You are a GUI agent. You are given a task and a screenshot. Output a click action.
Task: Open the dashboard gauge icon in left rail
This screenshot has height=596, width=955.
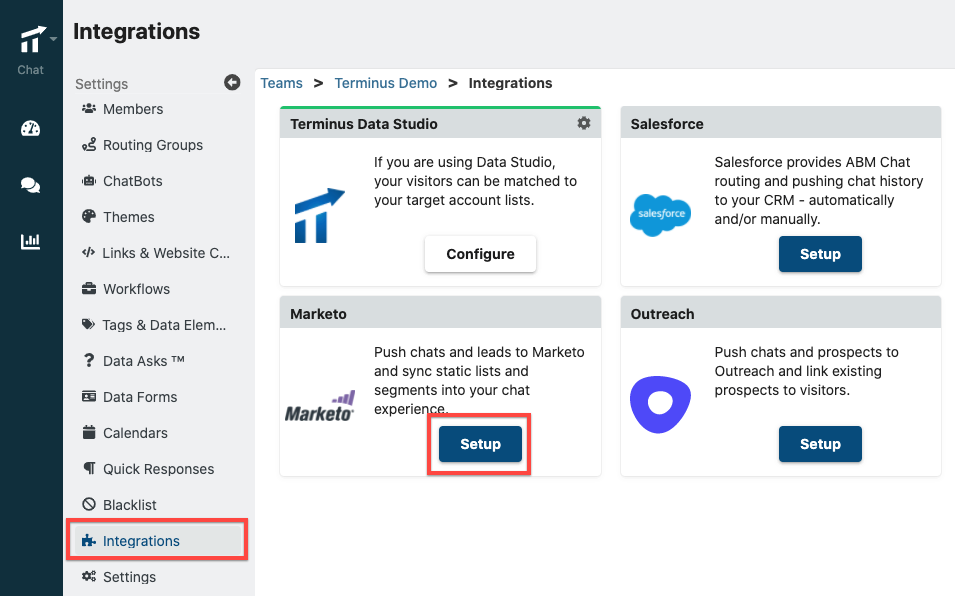click(30, 128)
